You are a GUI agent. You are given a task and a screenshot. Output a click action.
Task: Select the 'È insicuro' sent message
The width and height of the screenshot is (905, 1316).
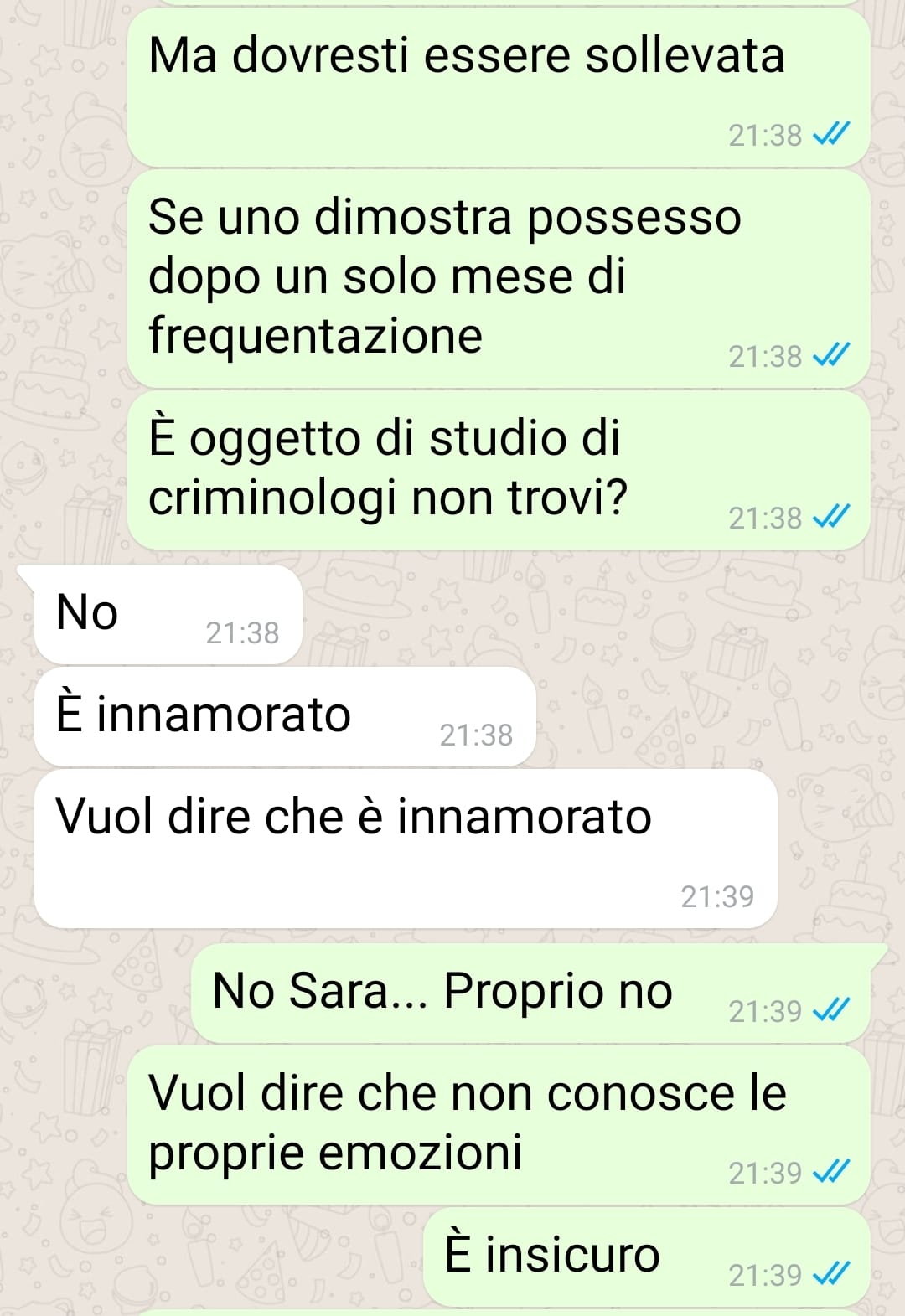(x=647, y=1257)
